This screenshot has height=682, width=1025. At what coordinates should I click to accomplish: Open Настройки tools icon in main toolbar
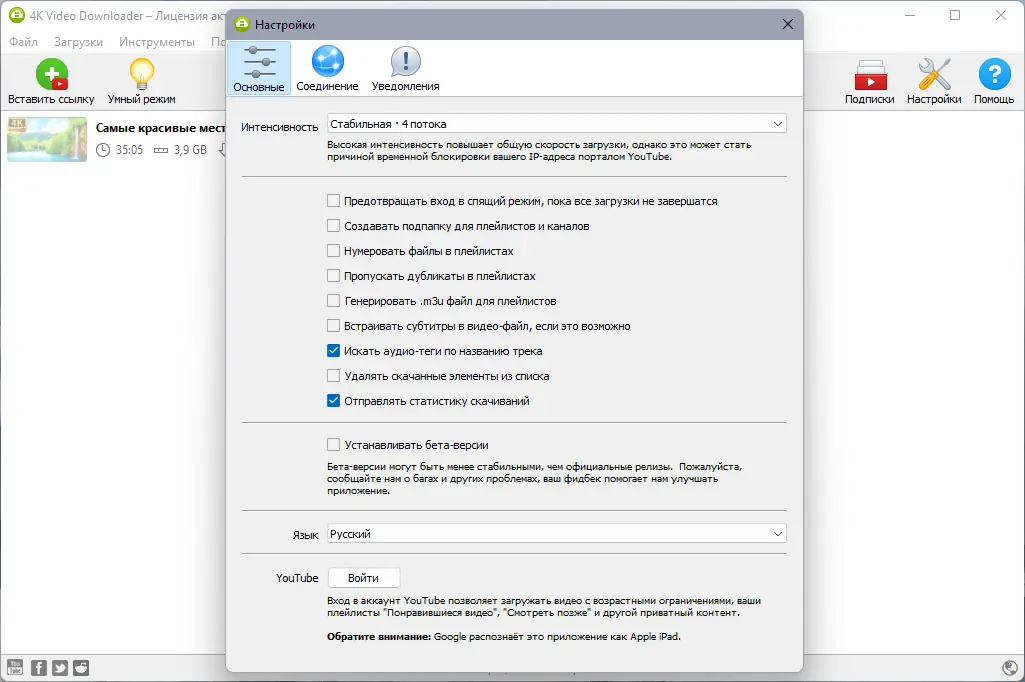(934, 74)
